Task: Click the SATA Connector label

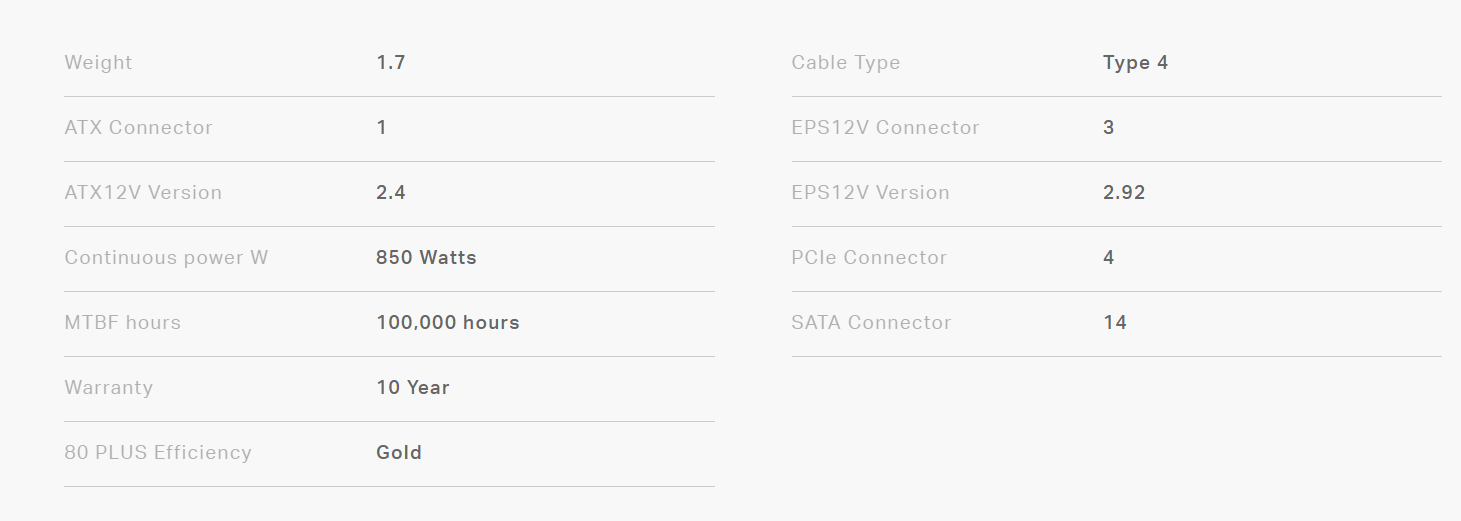Action: pos(871,323)
